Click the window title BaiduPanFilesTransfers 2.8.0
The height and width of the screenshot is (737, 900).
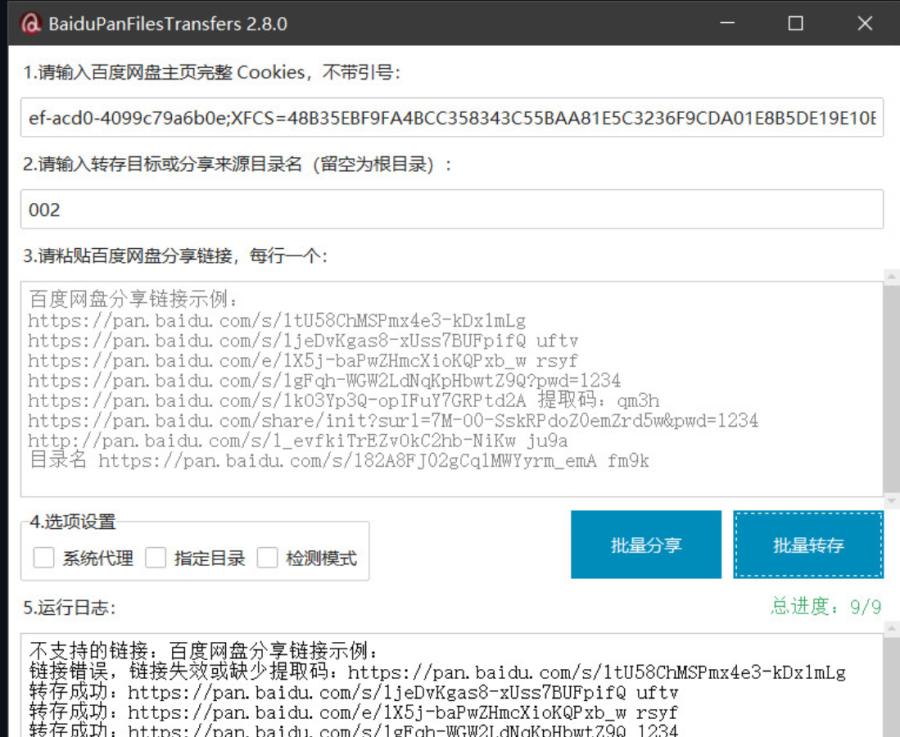(168, 24)
